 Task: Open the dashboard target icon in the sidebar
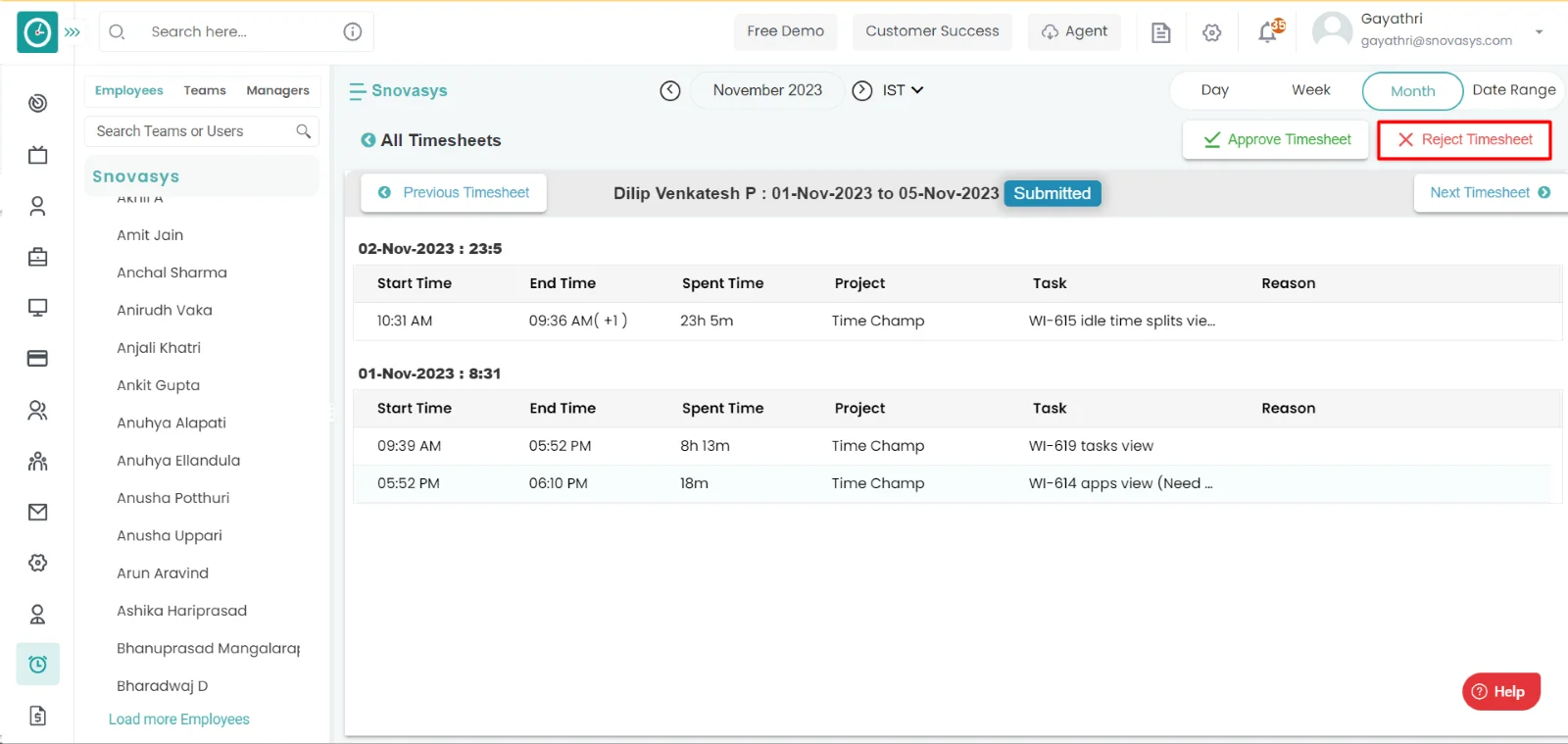[38, 103]
